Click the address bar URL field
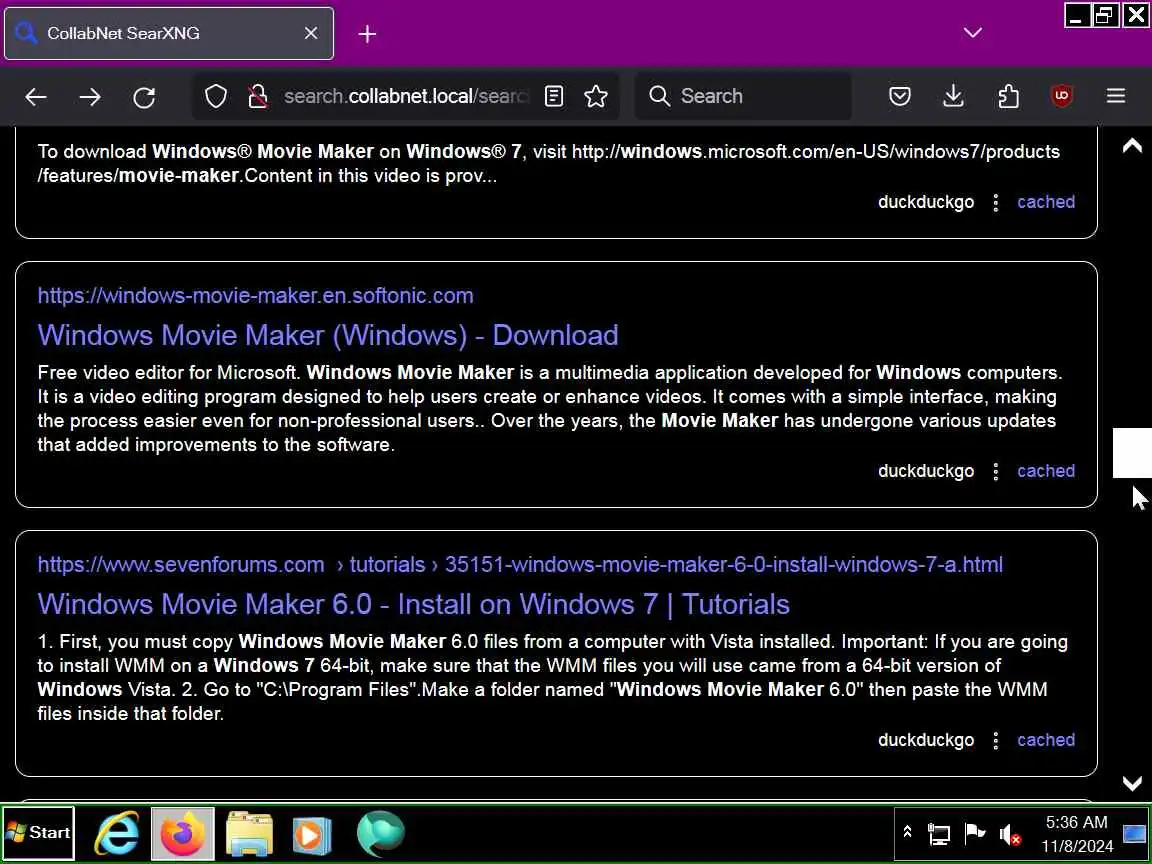The height and width of the screenshot is (864, 1152). pos(406,96)
